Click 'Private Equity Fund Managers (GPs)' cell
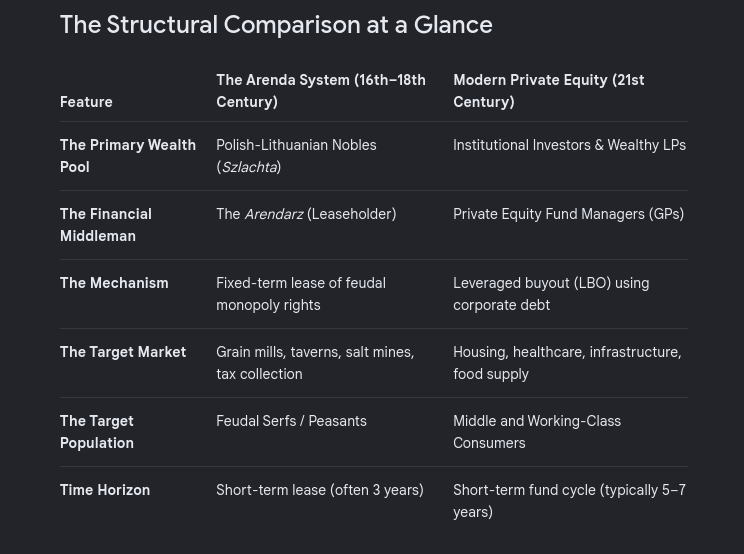Image resolution: width=744 pixels, height=554 pixels. pos(568,214)
